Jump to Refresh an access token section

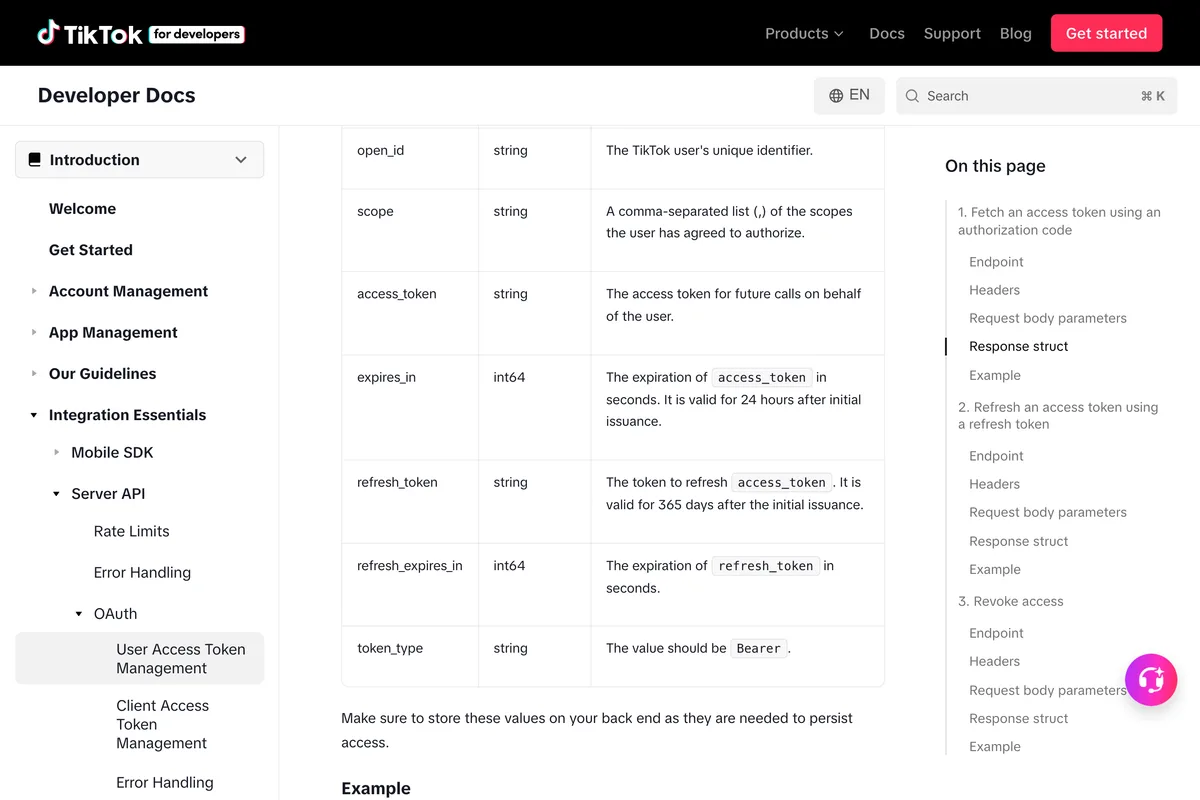pos(1058,415)
